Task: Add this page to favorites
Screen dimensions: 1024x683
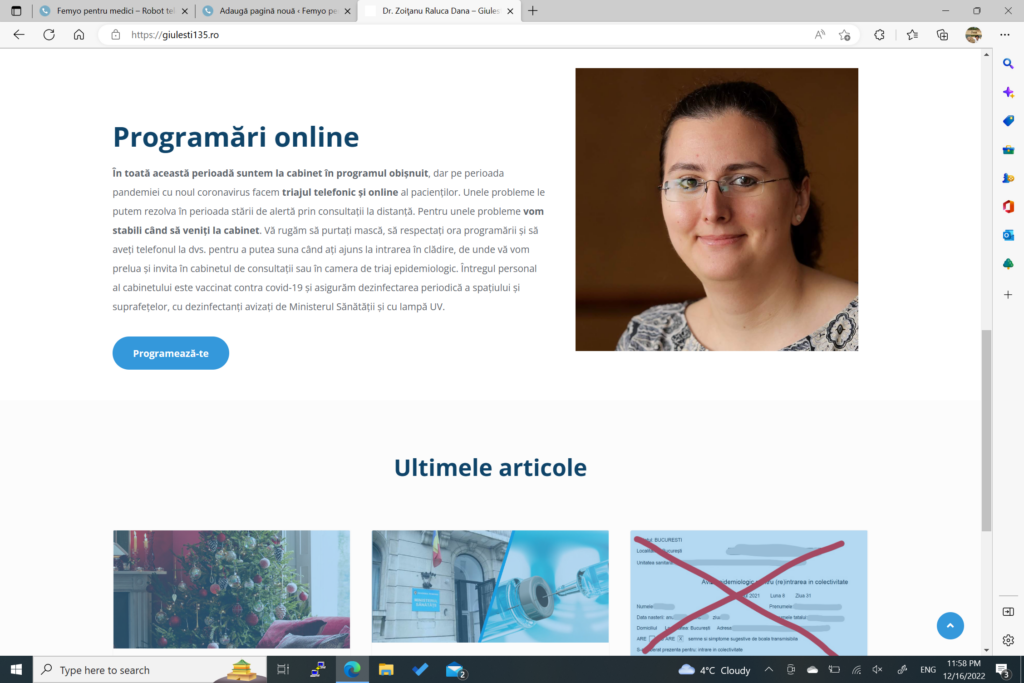Action: (845, 35)
